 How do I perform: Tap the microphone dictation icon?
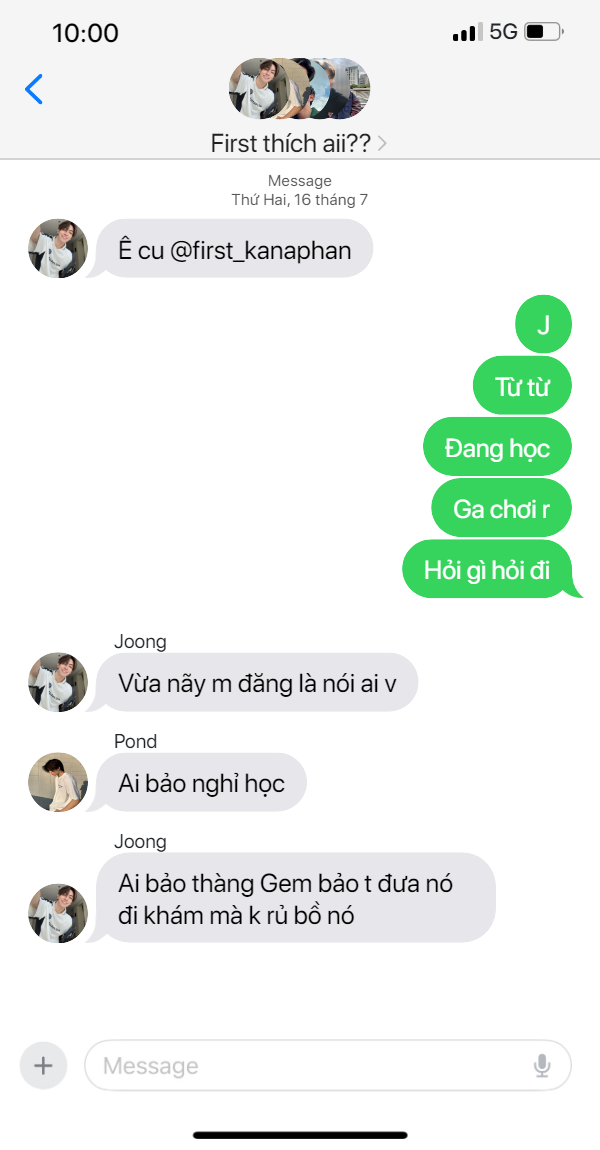click(542, 1065)
